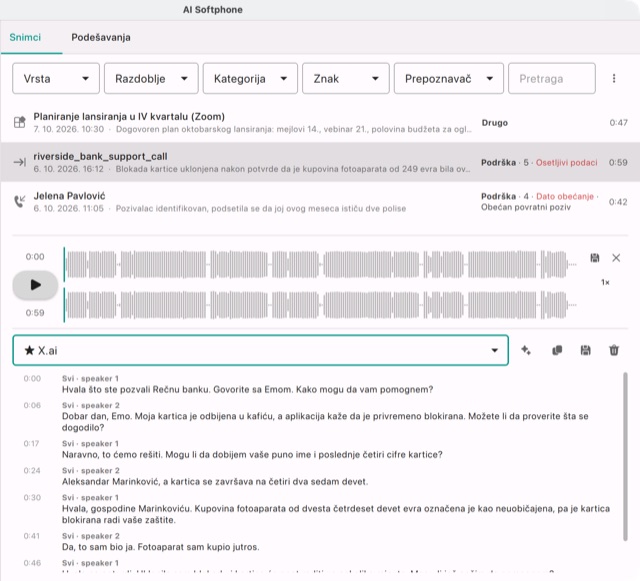Click the line starting "Aleksandar Marinković"

point(215,482)
